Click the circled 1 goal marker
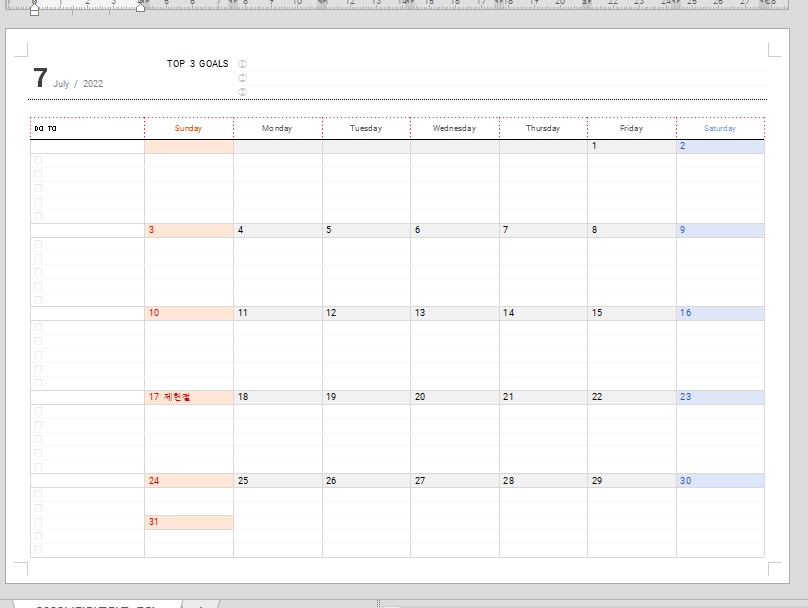 242,64
